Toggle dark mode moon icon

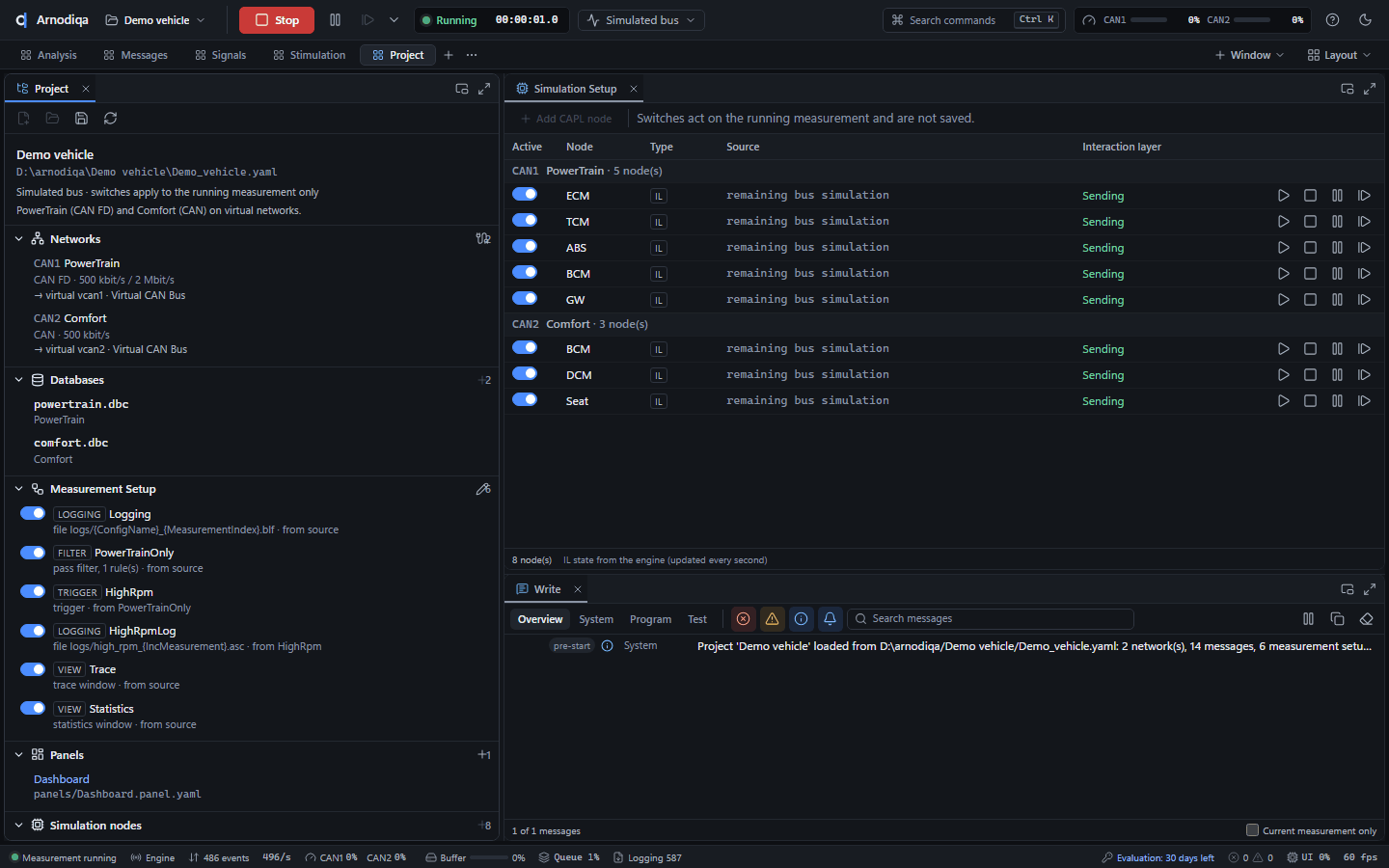pyautogui.click(x=1365, y=20)
